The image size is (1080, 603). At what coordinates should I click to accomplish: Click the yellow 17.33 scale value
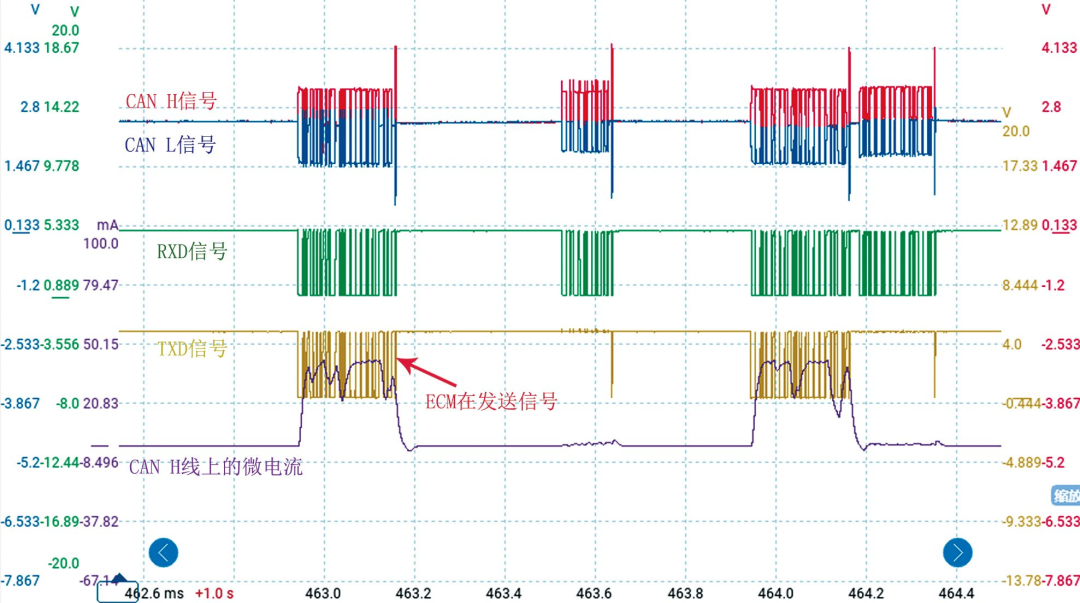point(1021,166)
